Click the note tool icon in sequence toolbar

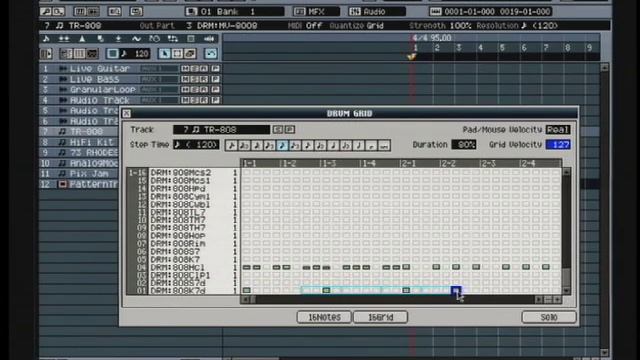[46, 39]
